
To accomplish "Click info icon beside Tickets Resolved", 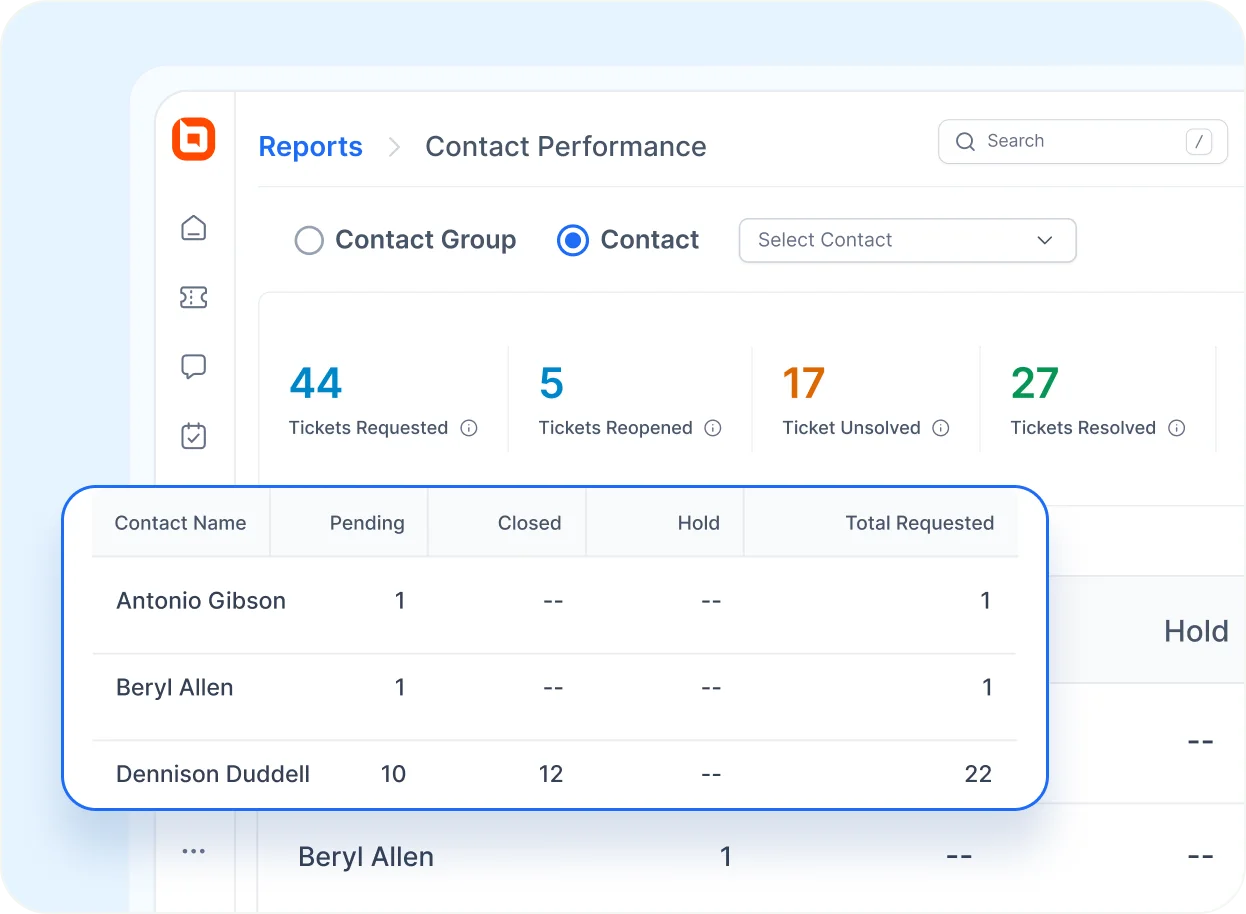I will click(x=1177, y=428).
